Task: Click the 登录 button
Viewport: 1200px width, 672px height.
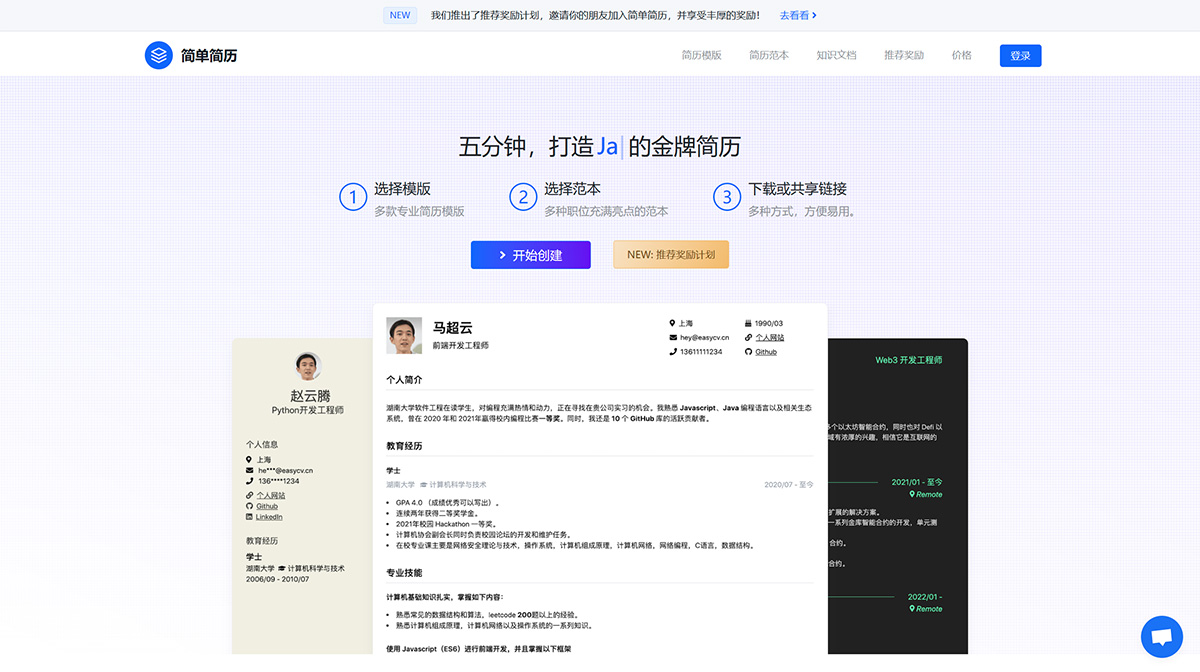Action: click(x=1020, y=55)
